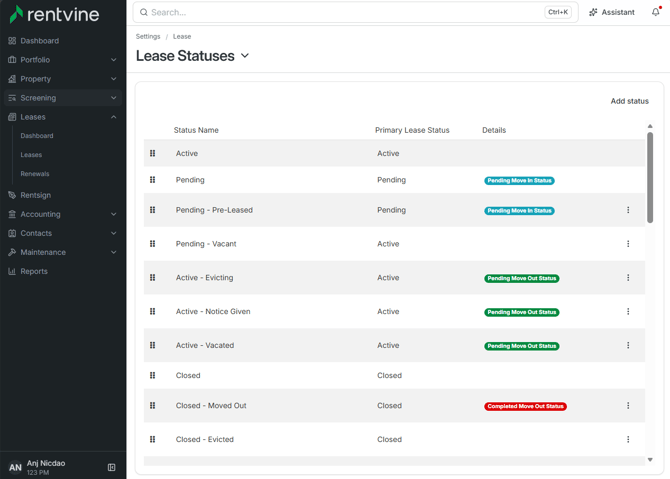Screen dimensions: 670x479
Task: Open more options for Active - Notice Given
Action: [x=628, y=311]
